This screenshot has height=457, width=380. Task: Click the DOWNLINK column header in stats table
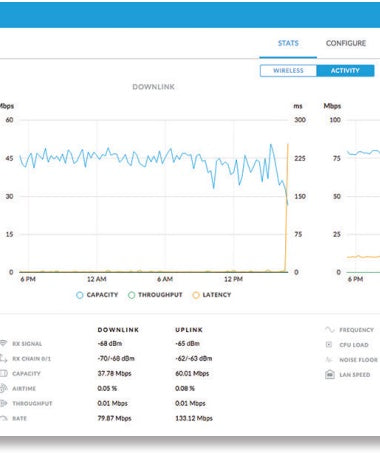pos(118,330)
